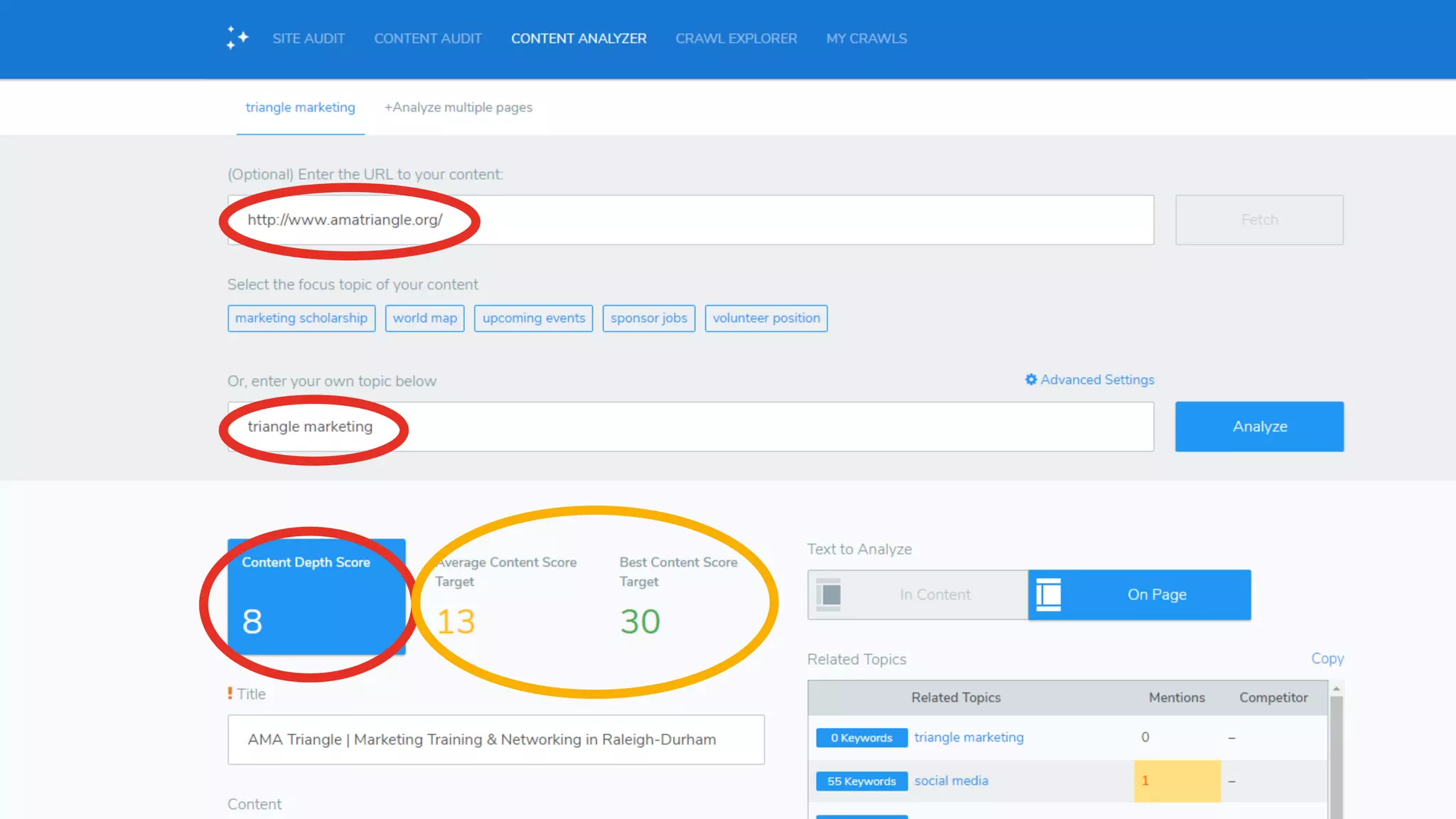The image size is (1456, 819).
Task: Click the On Page layout icon
Action: tap(1049, 594)
